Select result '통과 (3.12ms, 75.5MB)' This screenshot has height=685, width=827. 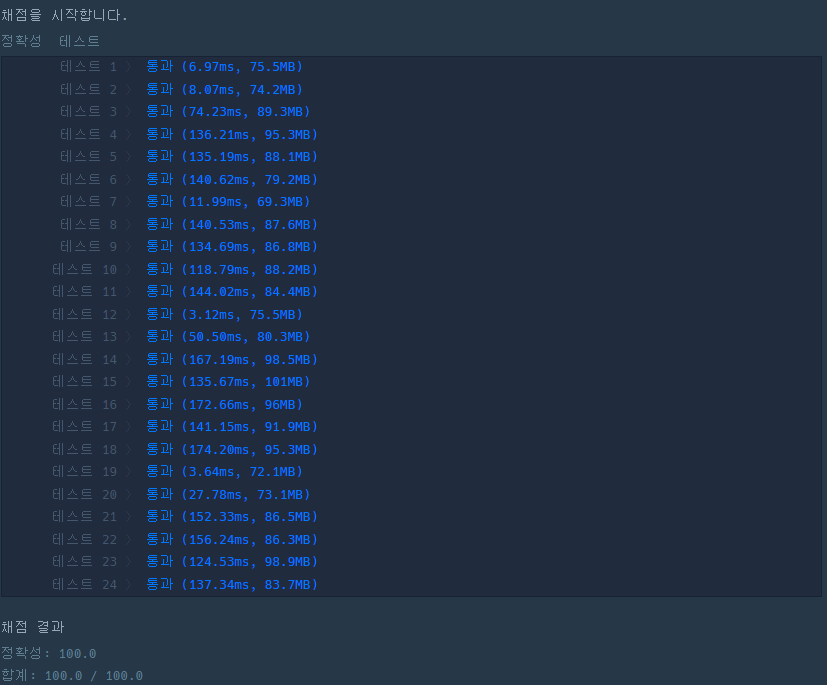224,314
